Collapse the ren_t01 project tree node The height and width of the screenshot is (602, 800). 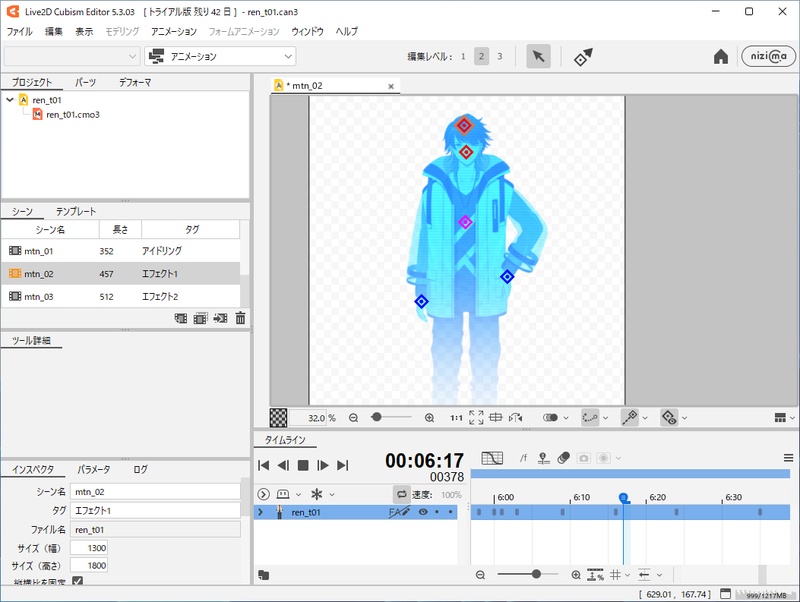(10, 99)
